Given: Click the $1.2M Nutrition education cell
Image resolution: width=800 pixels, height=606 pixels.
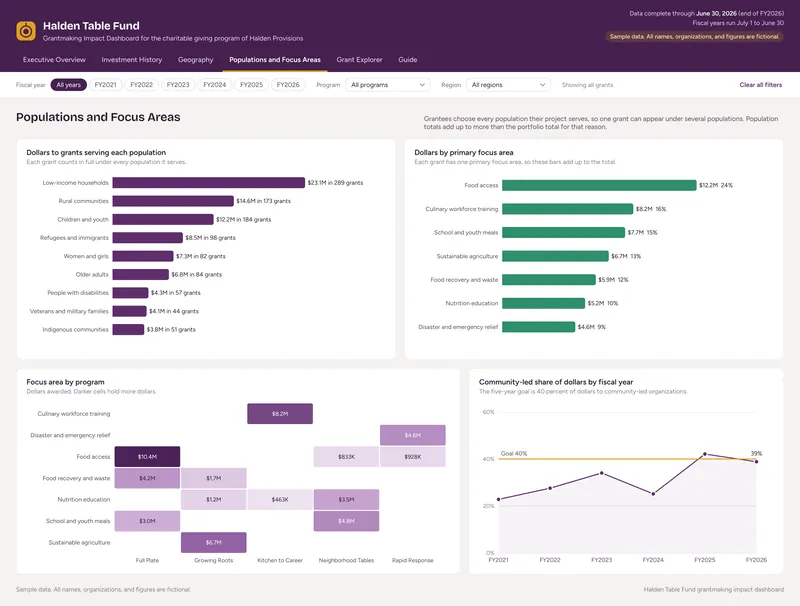Looking at the screenshot, I should click(x=214, y=499).
